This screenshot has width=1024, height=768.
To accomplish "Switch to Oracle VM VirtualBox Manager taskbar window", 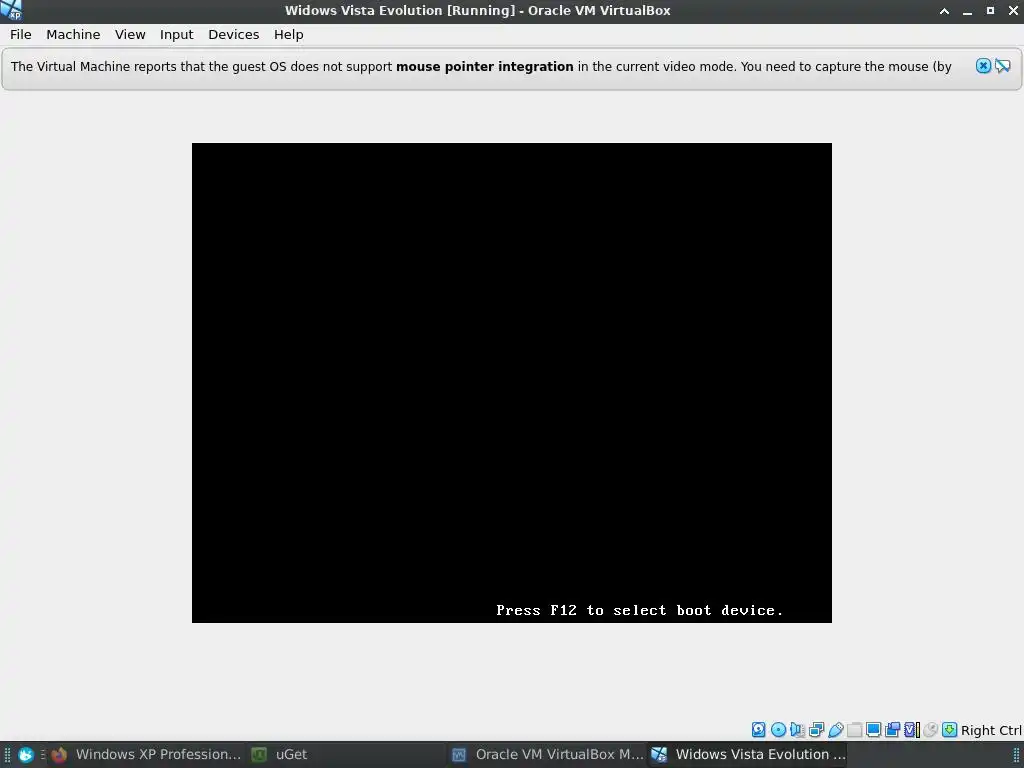I will pyautogui.click(x=547, y=754).
